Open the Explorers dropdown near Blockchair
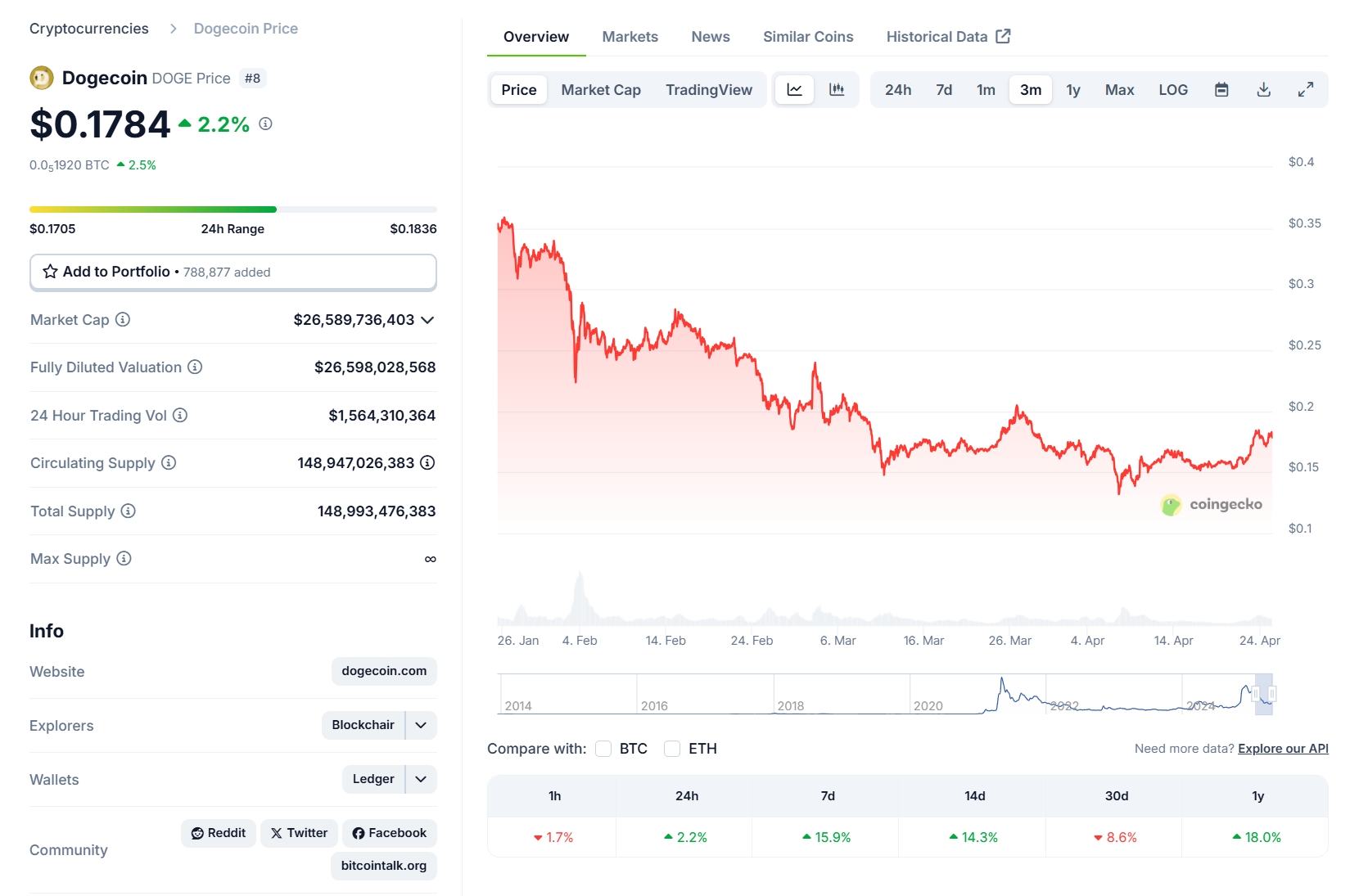The image size is (1359, 896). (421, 725)
